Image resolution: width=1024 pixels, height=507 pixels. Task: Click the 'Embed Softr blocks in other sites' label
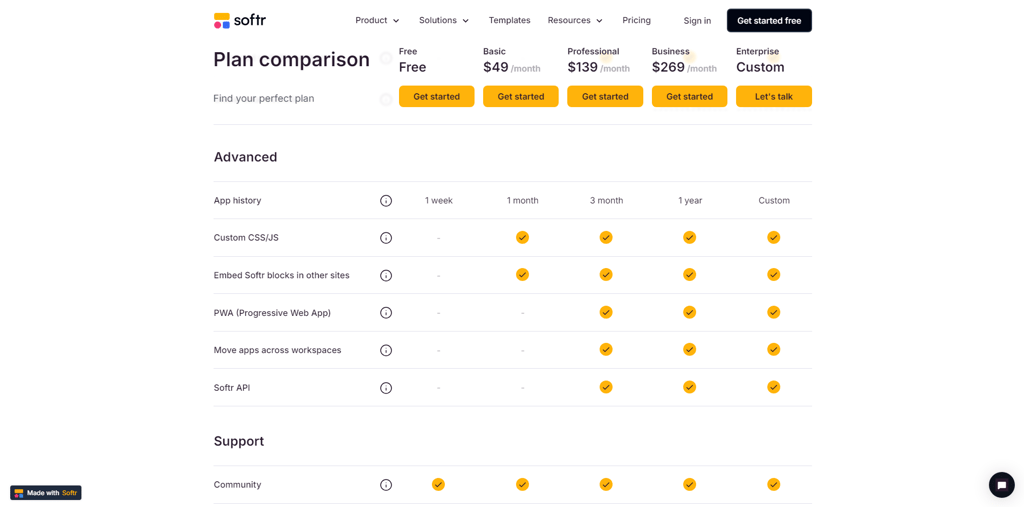tap(281, 275)
